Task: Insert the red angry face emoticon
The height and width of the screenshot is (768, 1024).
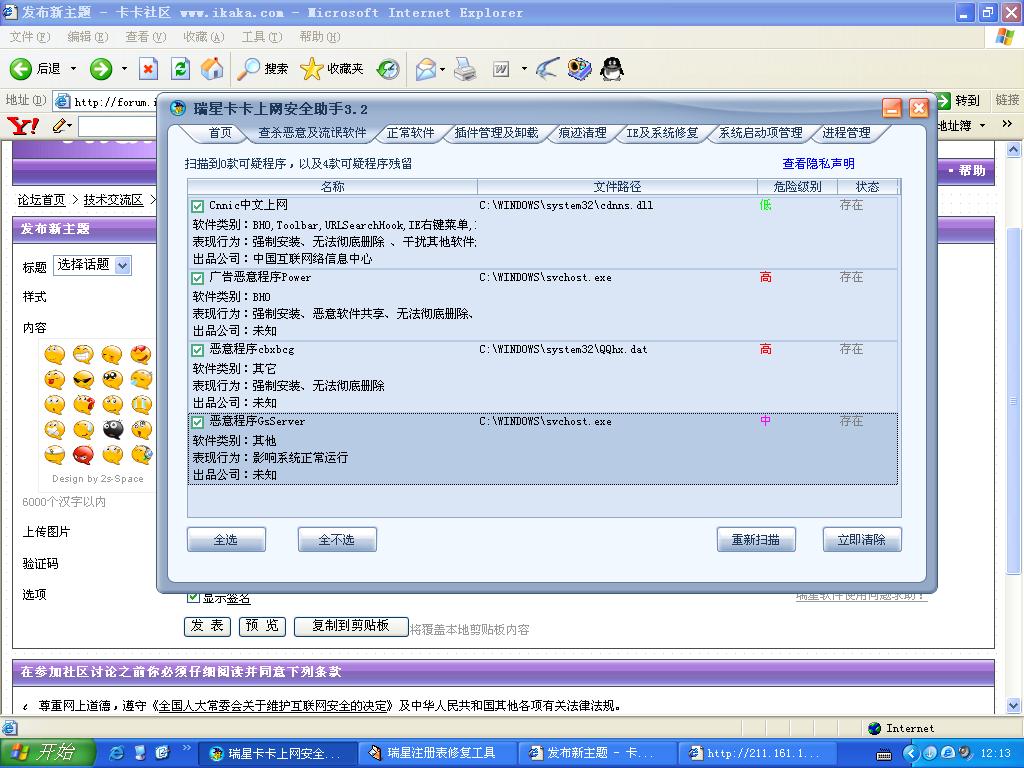Action: tap(83, 454)
